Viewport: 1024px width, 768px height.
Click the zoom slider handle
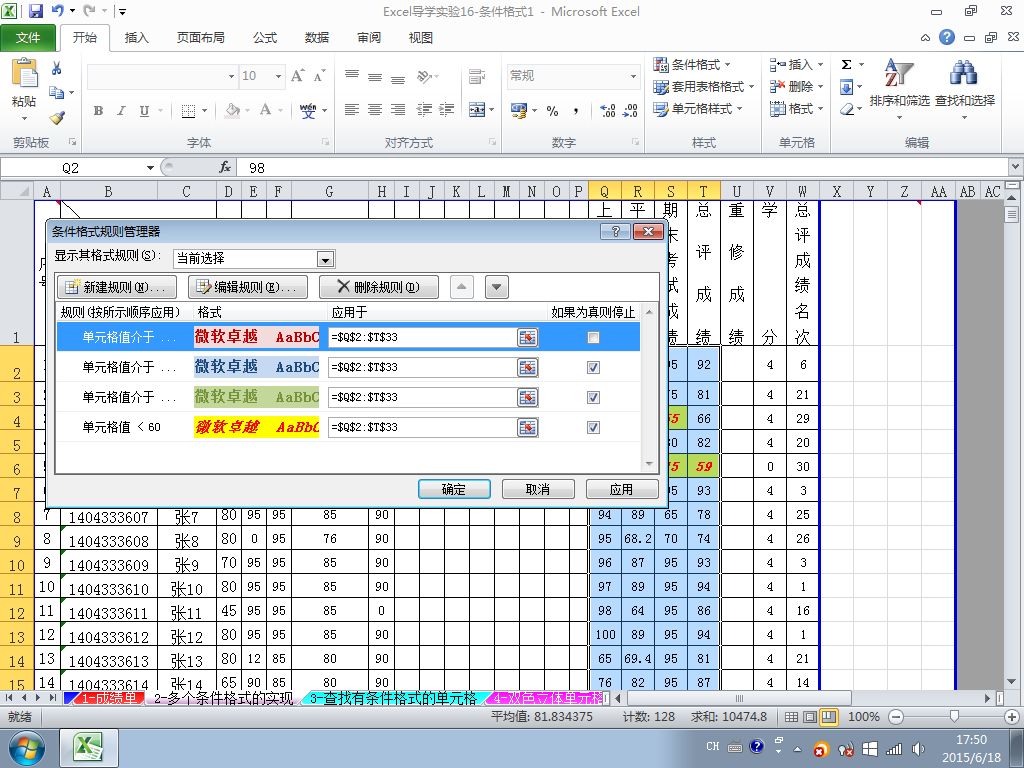953,716
